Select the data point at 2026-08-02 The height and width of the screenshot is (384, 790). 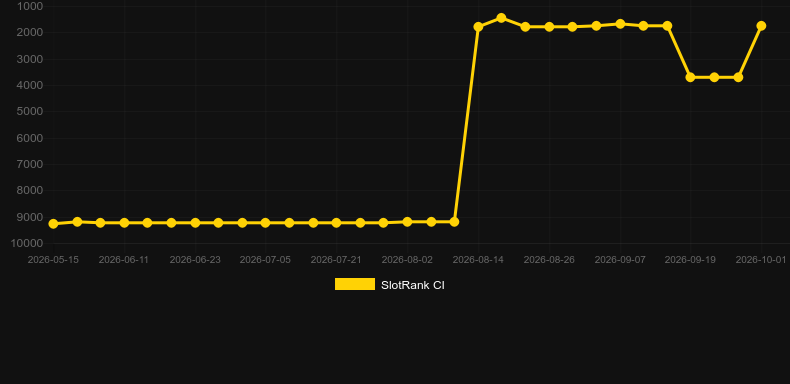pyautogui.click(x=408, y=222)
